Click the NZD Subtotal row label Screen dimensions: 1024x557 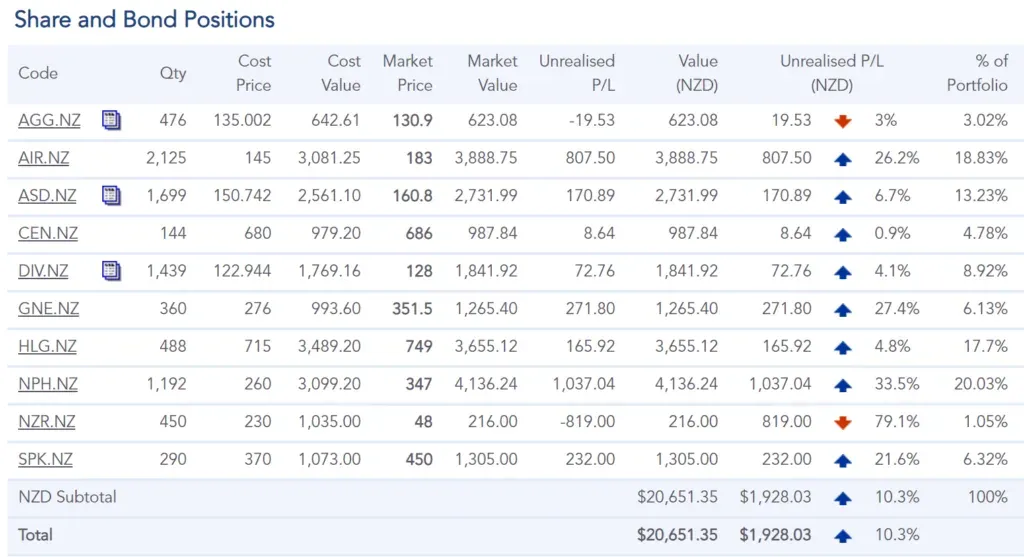[x=67, y=497]
